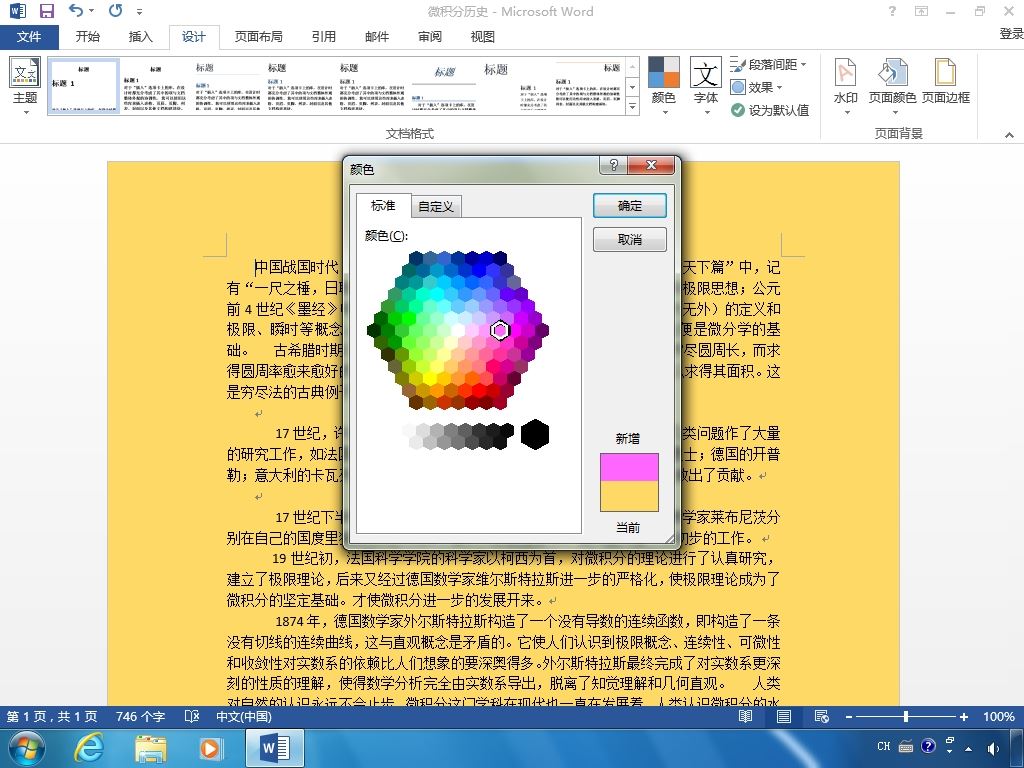Click the 746 个字 word count

(x=140, y=716)
